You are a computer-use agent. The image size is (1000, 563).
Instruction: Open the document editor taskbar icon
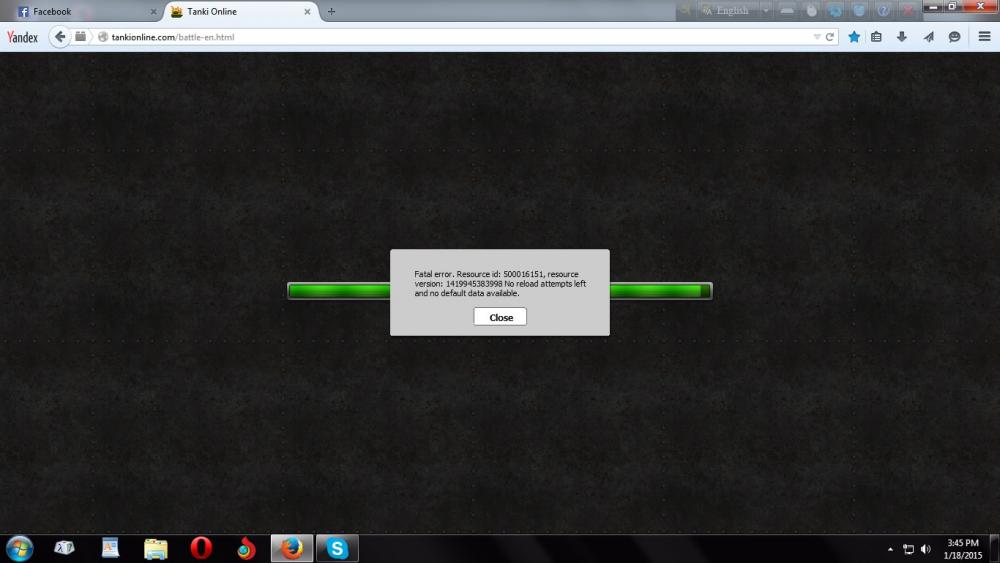click(110, 548)
